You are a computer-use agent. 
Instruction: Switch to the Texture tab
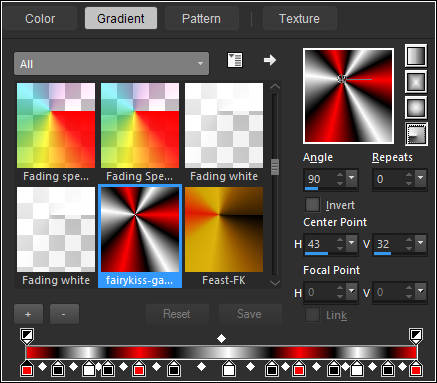pos(299,19)
